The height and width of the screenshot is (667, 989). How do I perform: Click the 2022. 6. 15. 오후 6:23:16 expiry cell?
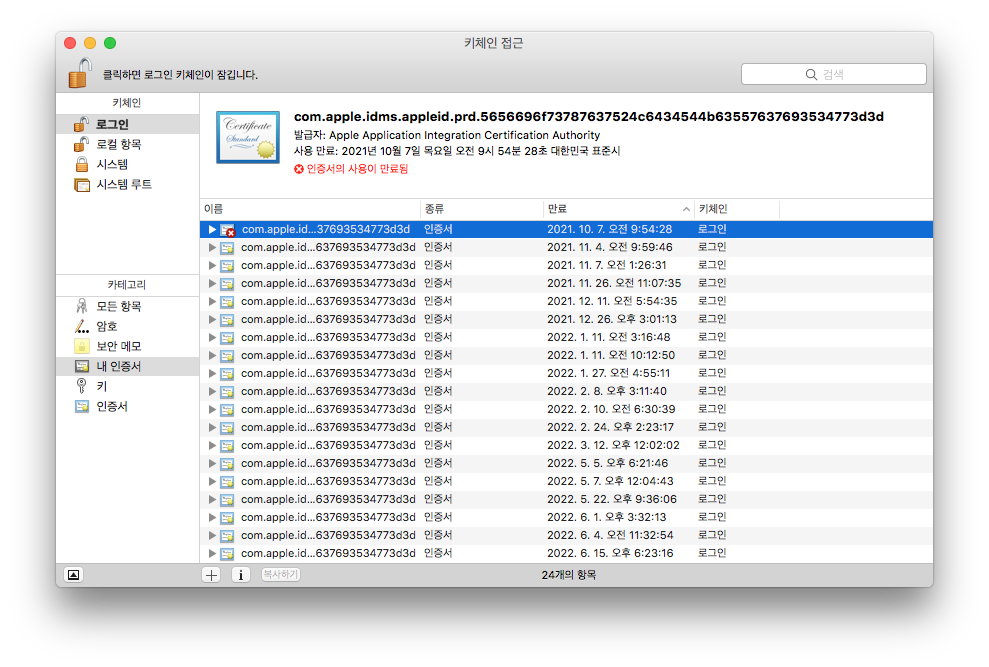point(610,553)
